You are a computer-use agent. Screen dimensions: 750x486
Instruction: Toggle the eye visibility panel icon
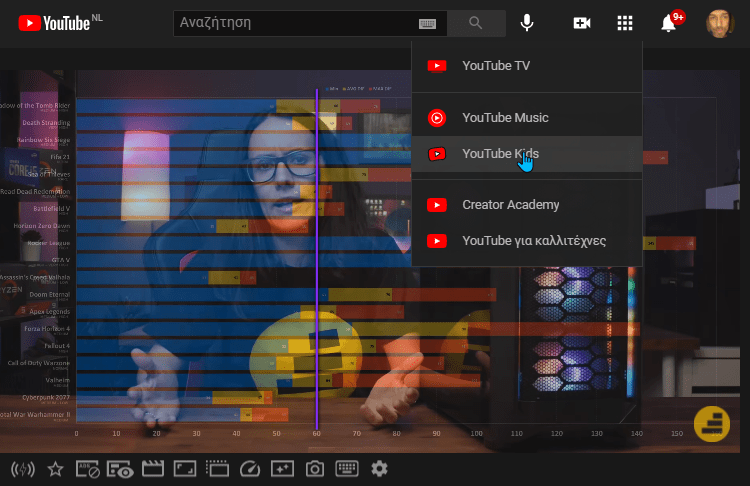[120, 469]
